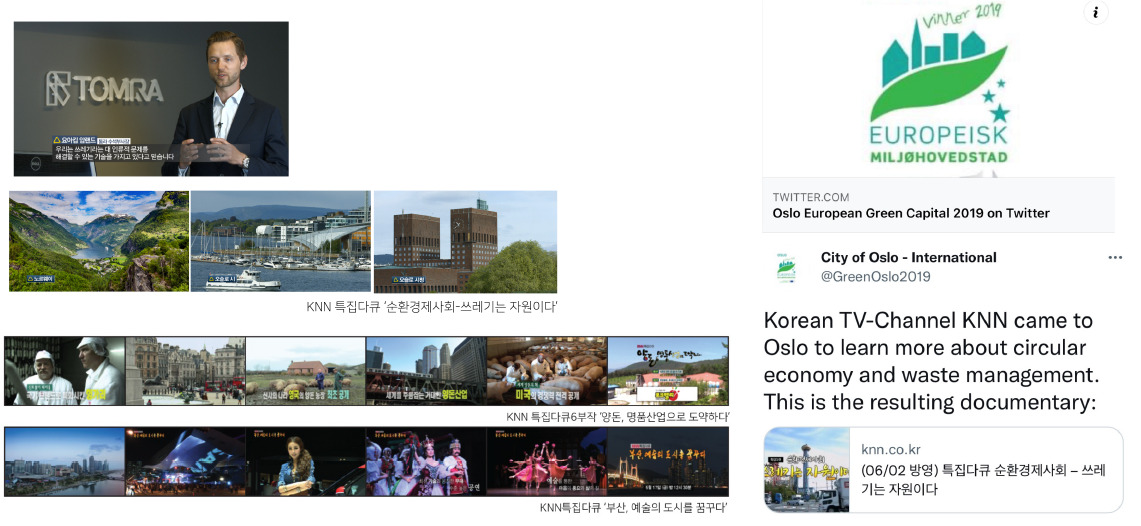1141x526 pixels.
Task: Click the knn.co.kr domain text in the card
Action: [891, 450]
